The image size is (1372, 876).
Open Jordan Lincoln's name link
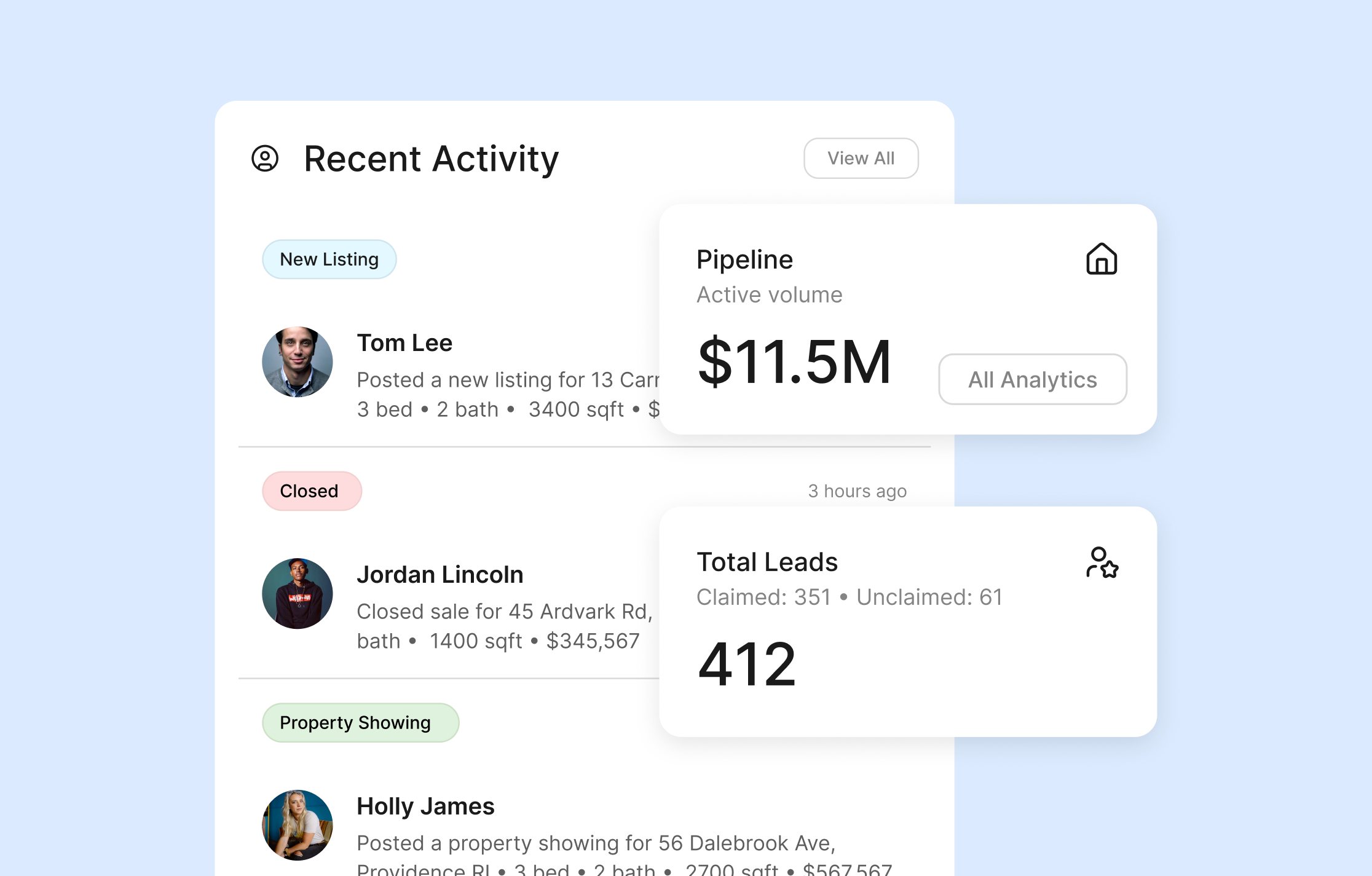(x=440, y=575)
